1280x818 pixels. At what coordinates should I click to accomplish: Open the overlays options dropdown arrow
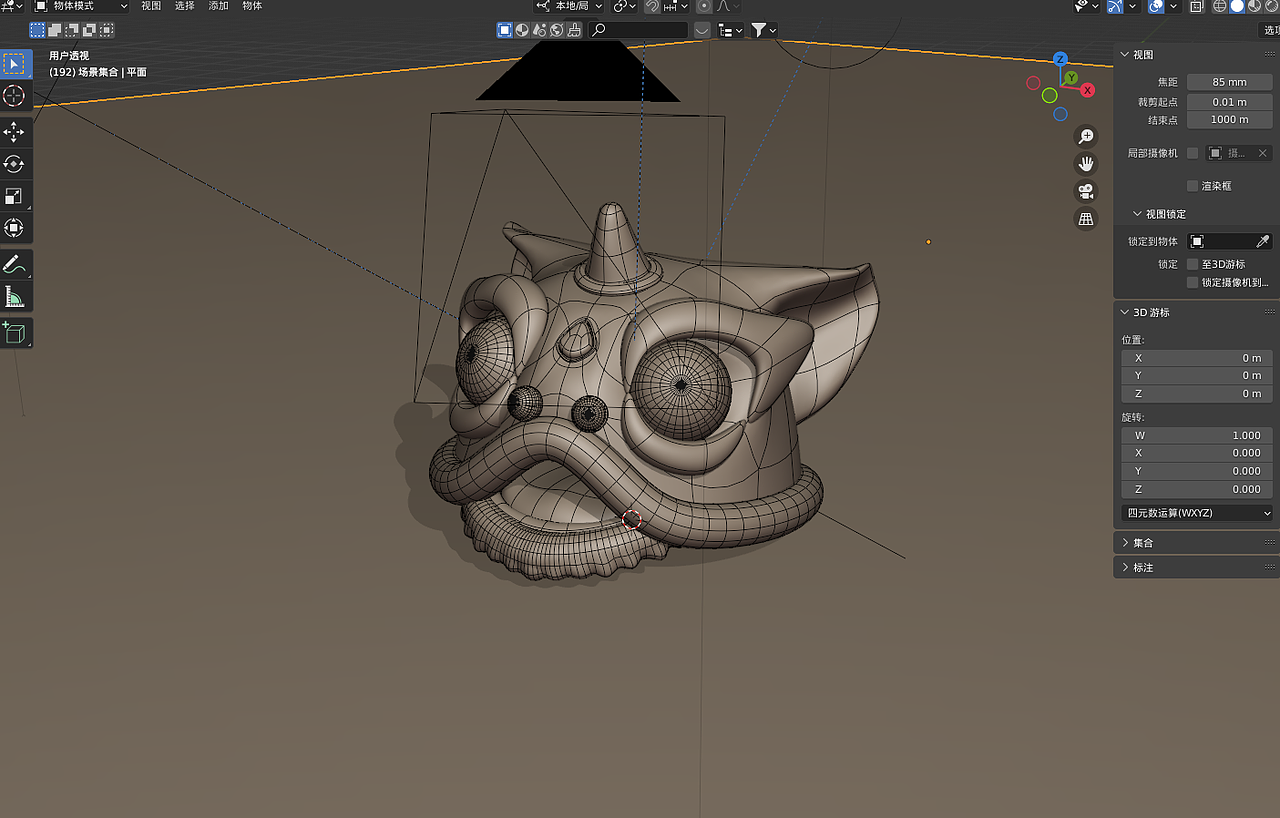(1175, 6)
